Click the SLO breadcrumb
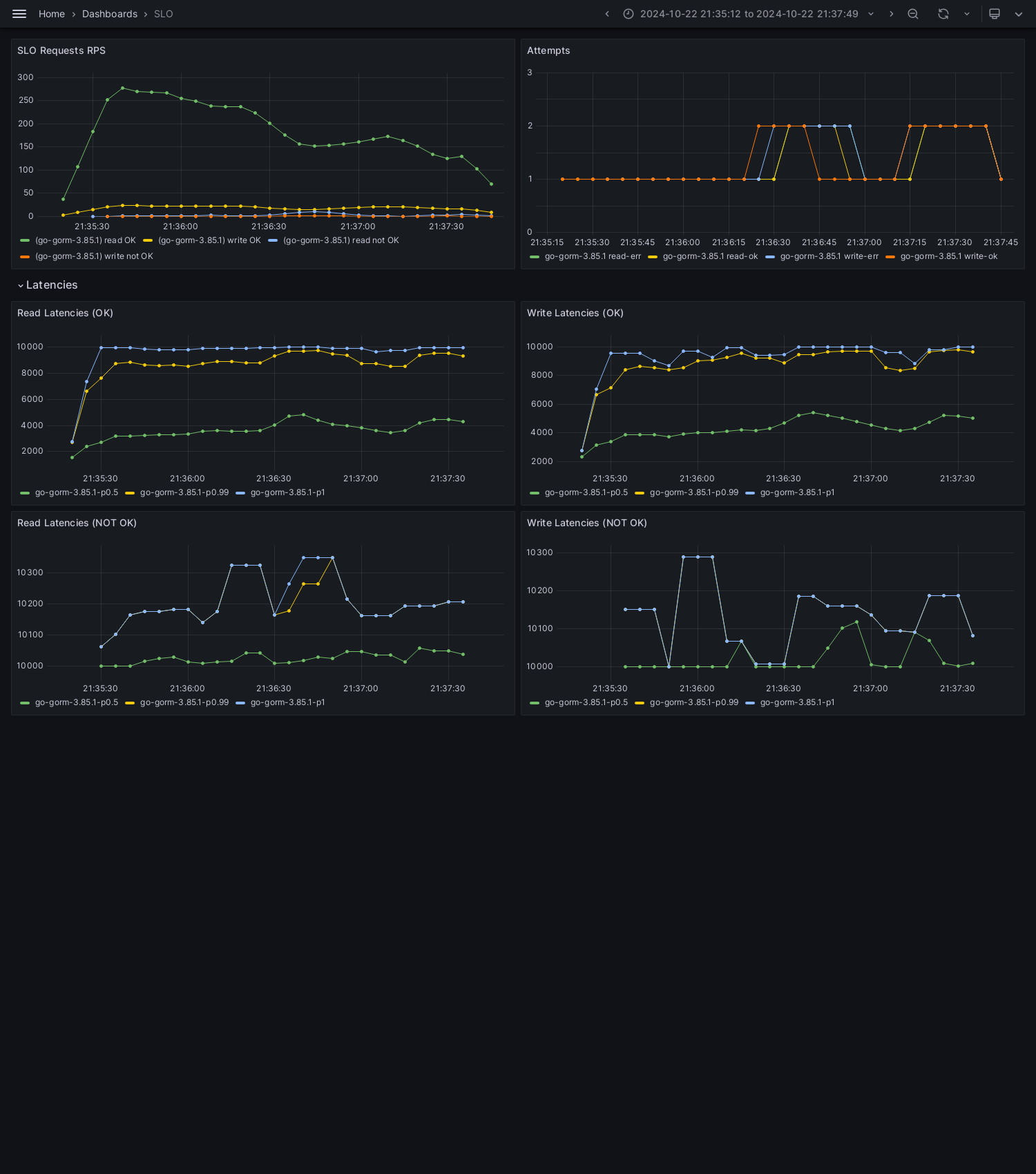1036x1174 pixels. (164, 14)
